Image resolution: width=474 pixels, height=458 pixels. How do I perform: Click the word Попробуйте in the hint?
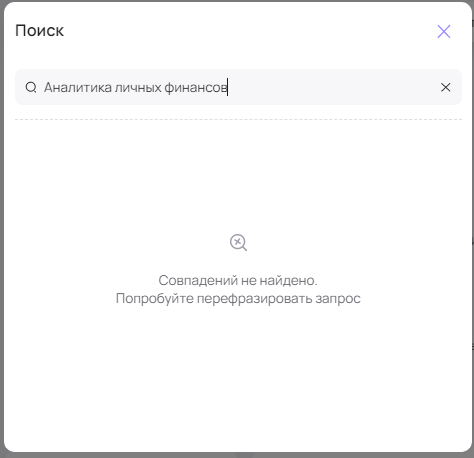(155, 298)
